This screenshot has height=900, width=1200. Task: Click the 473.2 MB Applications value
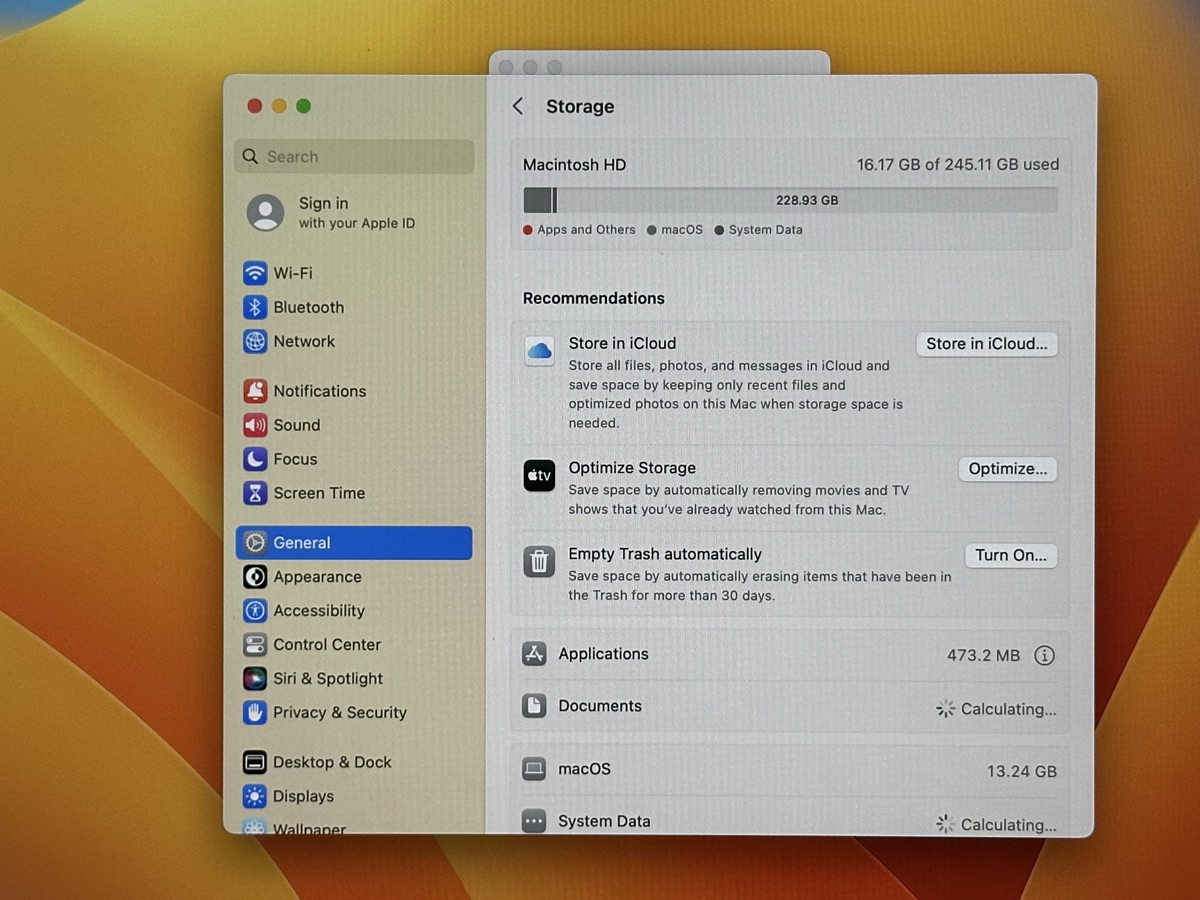tap(984, 656)
